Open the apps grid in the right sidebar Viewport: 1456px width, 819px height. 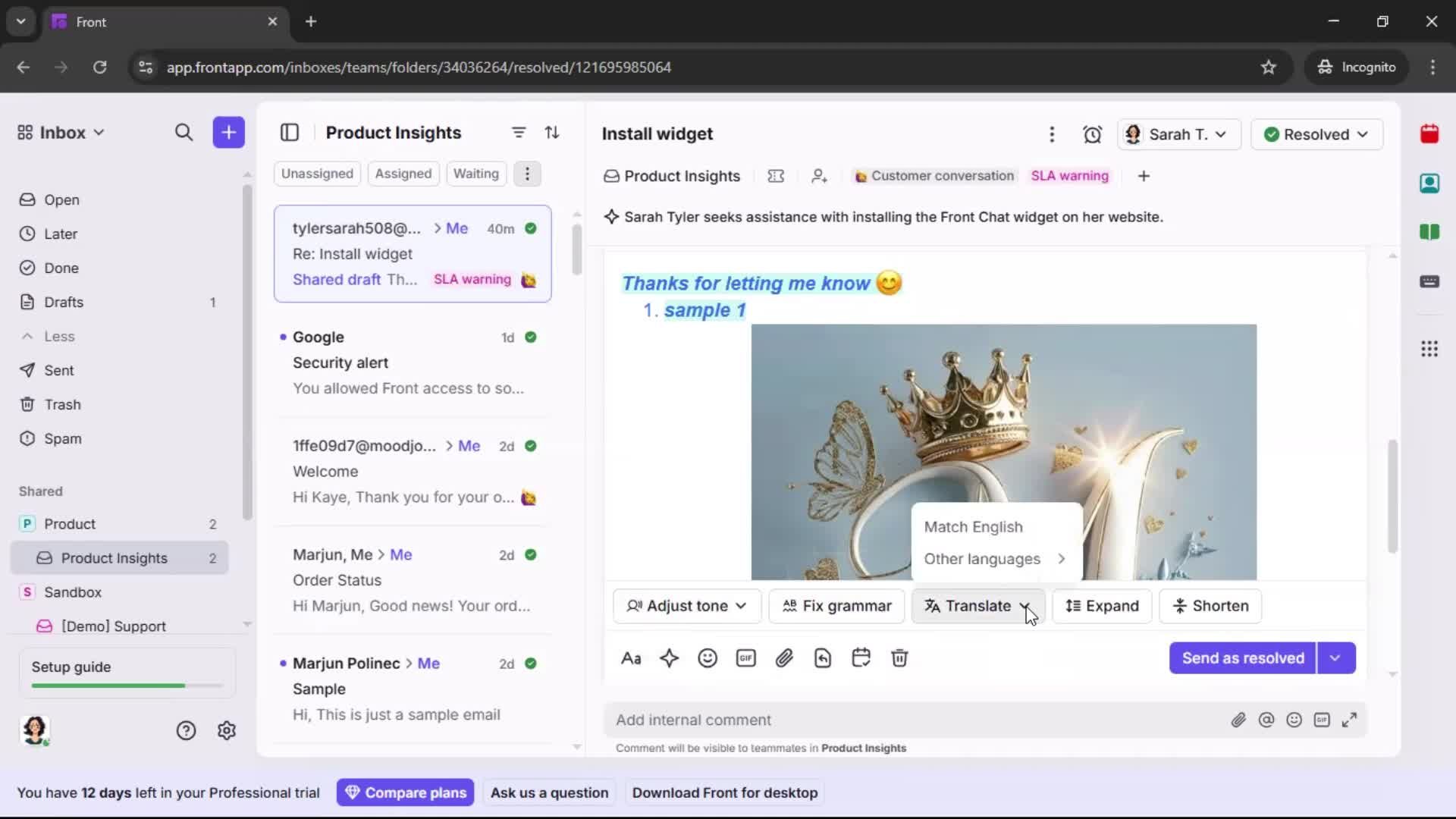(1429, 349)
